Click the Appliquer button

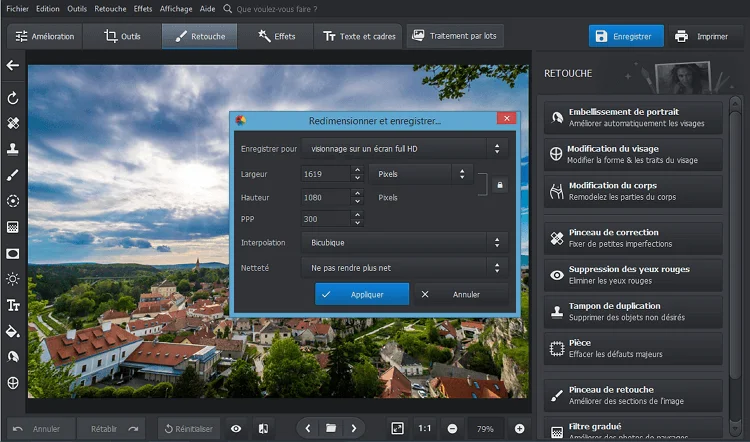coord(362,295)
